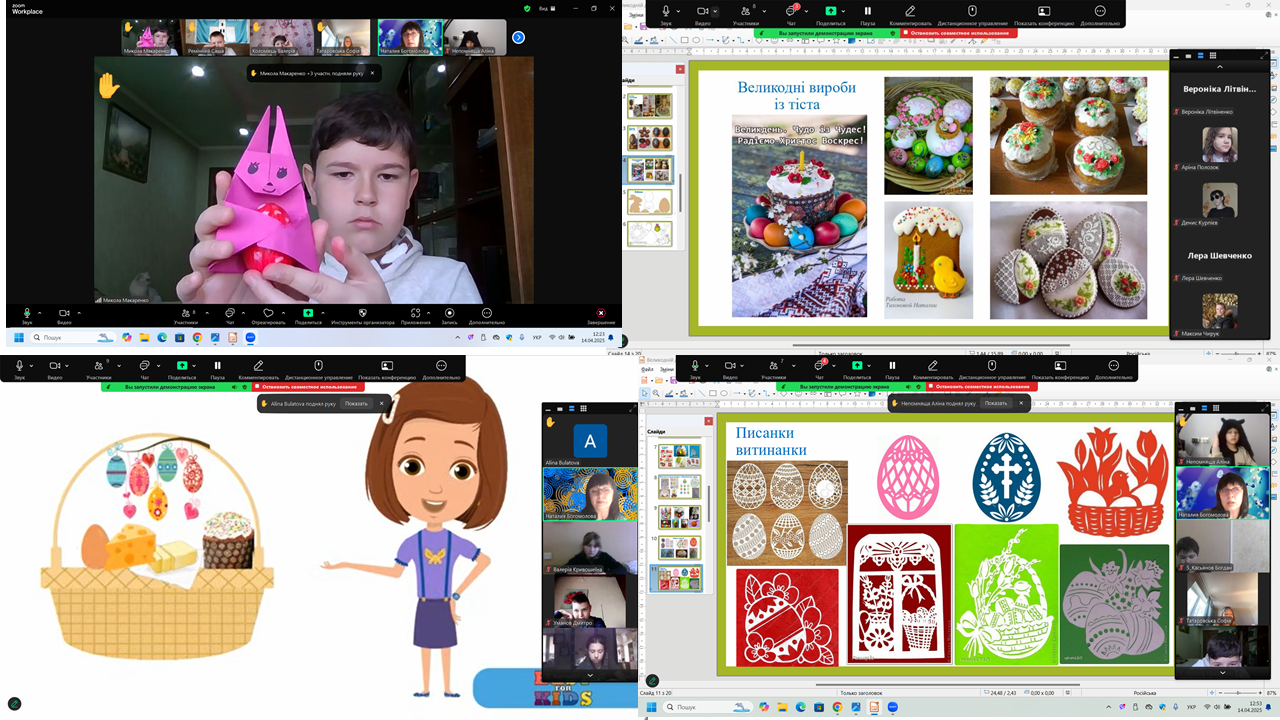Pause sharing in cartoon girl screen share toolbar
1280x720 pixels.
pos(217,367)
